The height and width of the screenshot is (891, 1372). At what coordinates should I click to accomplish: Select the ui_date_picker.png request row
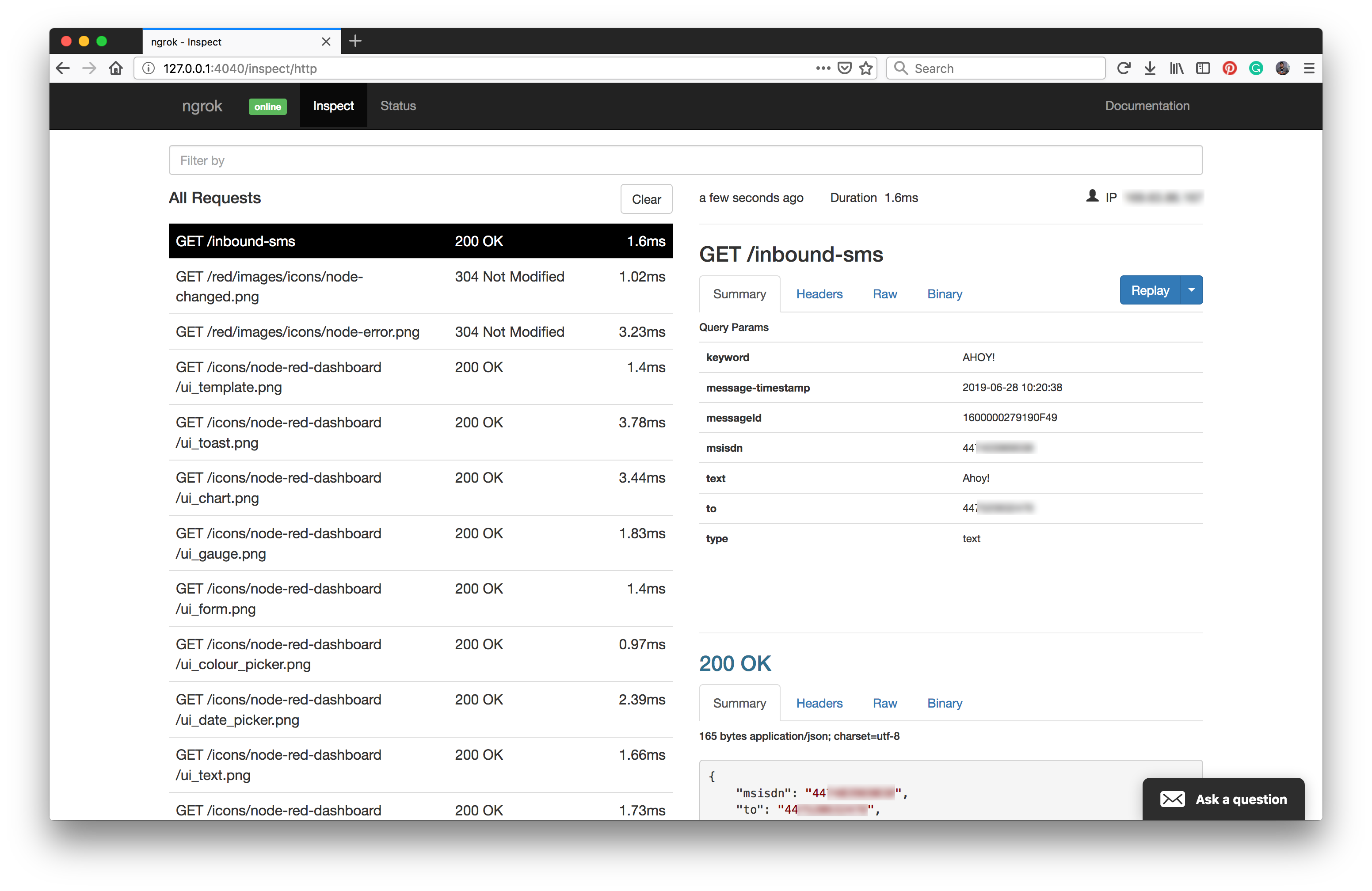tap(420, 709)
